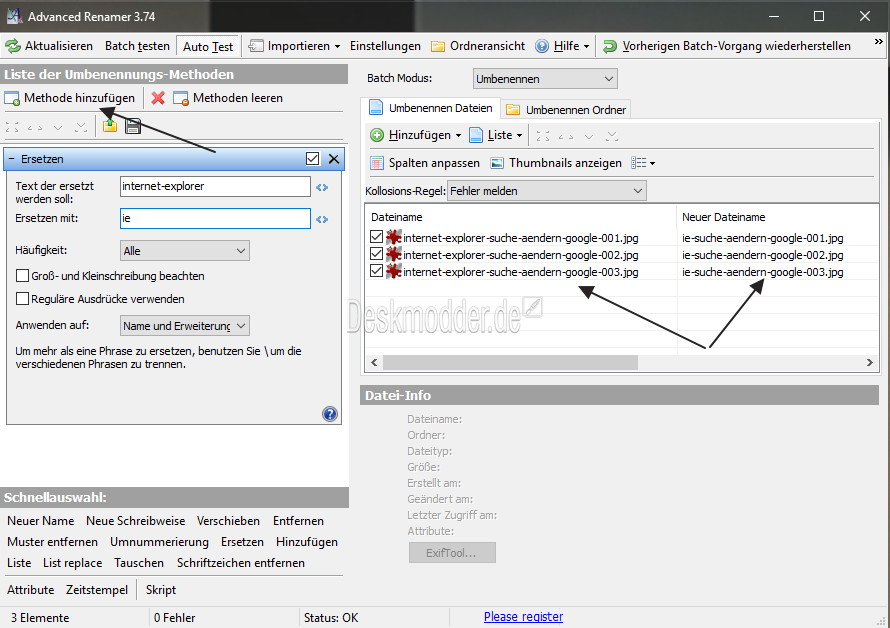The width and height of the screenshot is (890, 628).
Task: Open the Importieren dropdown menu
Action: 295,46
